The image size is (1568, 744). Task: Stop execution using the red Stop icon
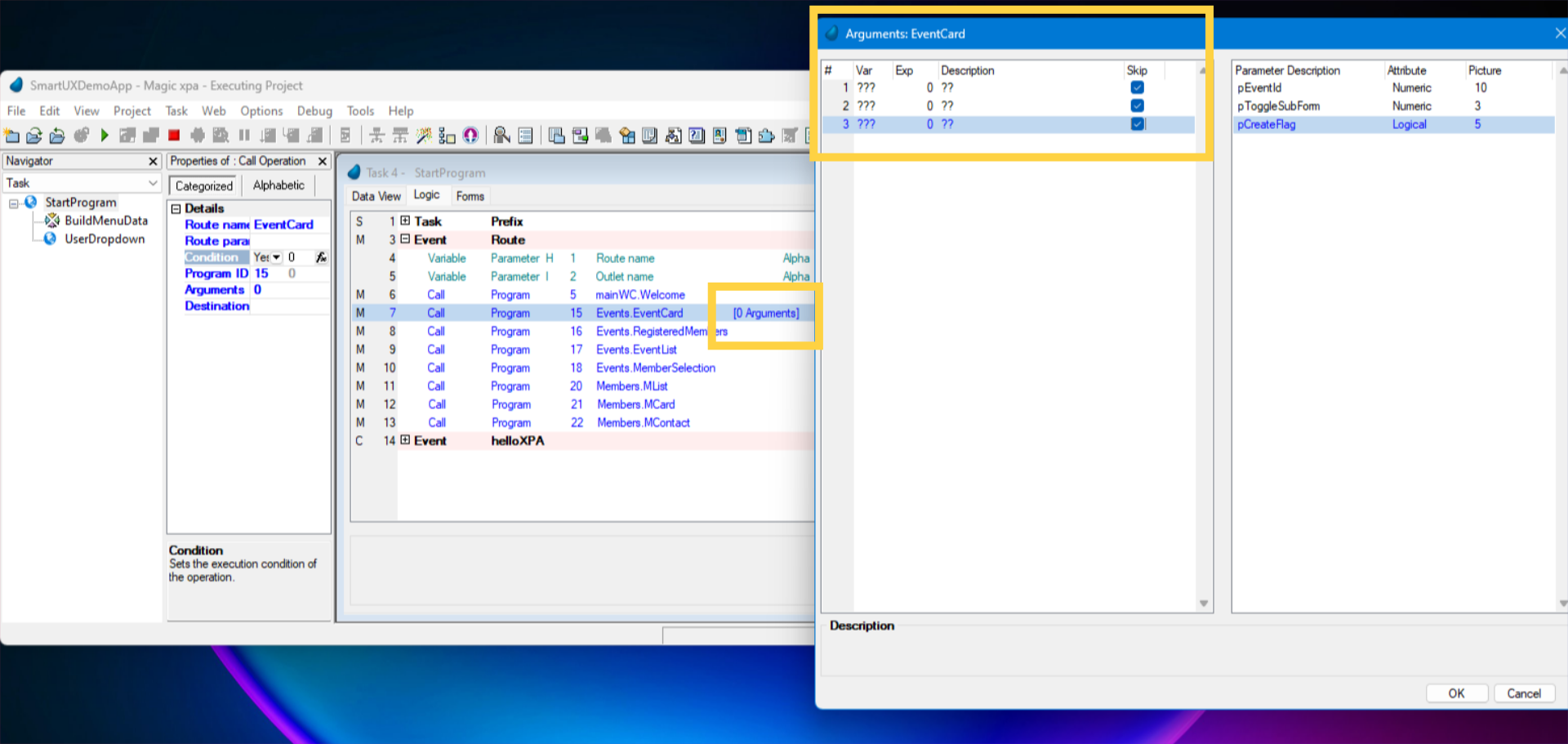click(x=172, y=136)
